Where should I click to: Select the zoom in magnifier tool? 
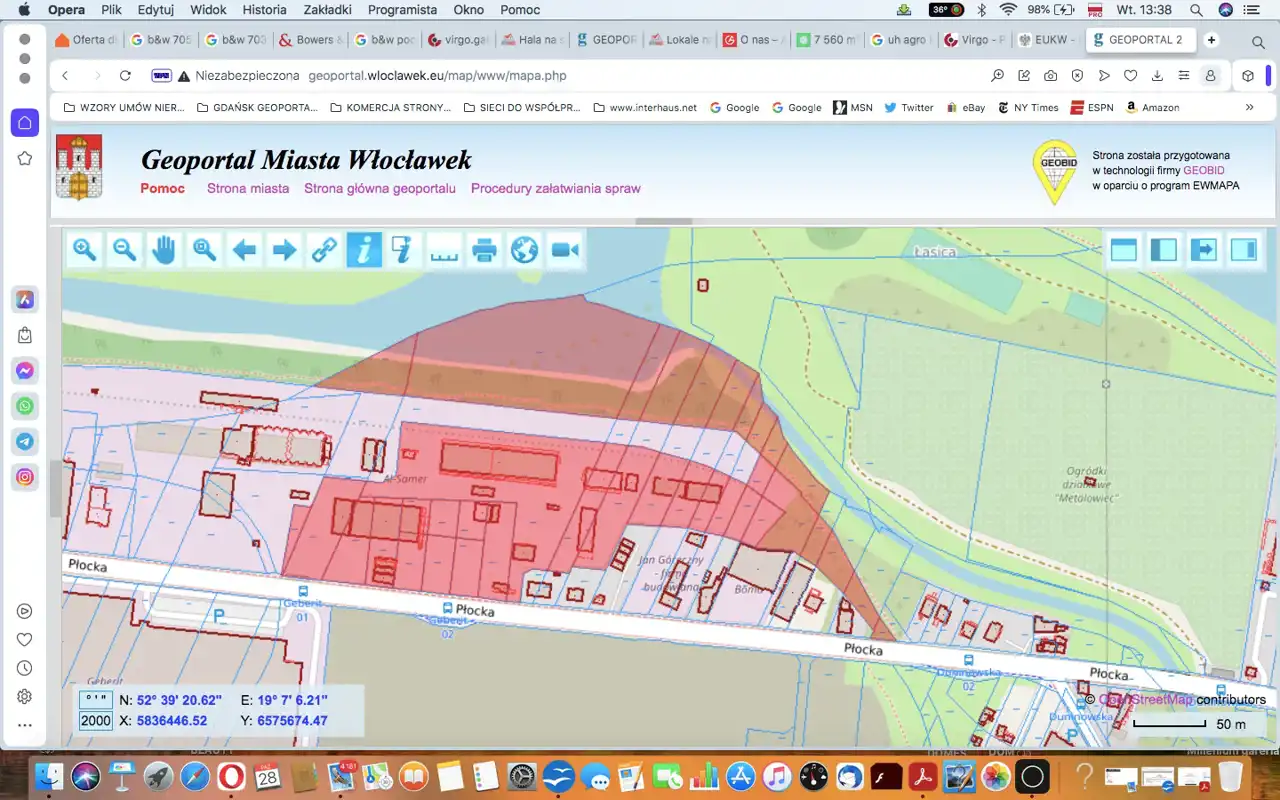85,250
